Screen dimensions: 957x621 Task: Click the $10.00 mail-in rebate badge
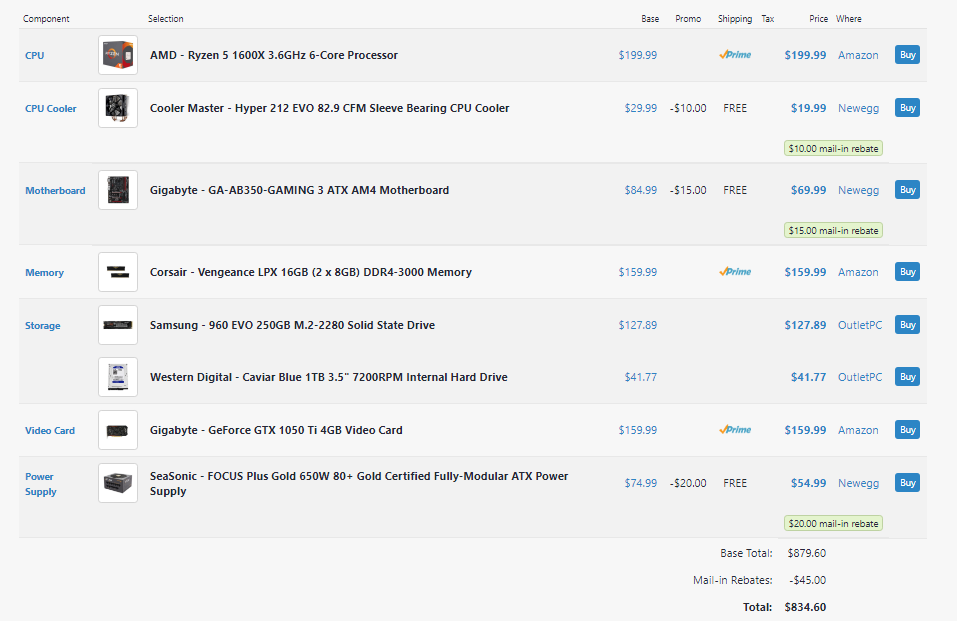coord(833,148)
